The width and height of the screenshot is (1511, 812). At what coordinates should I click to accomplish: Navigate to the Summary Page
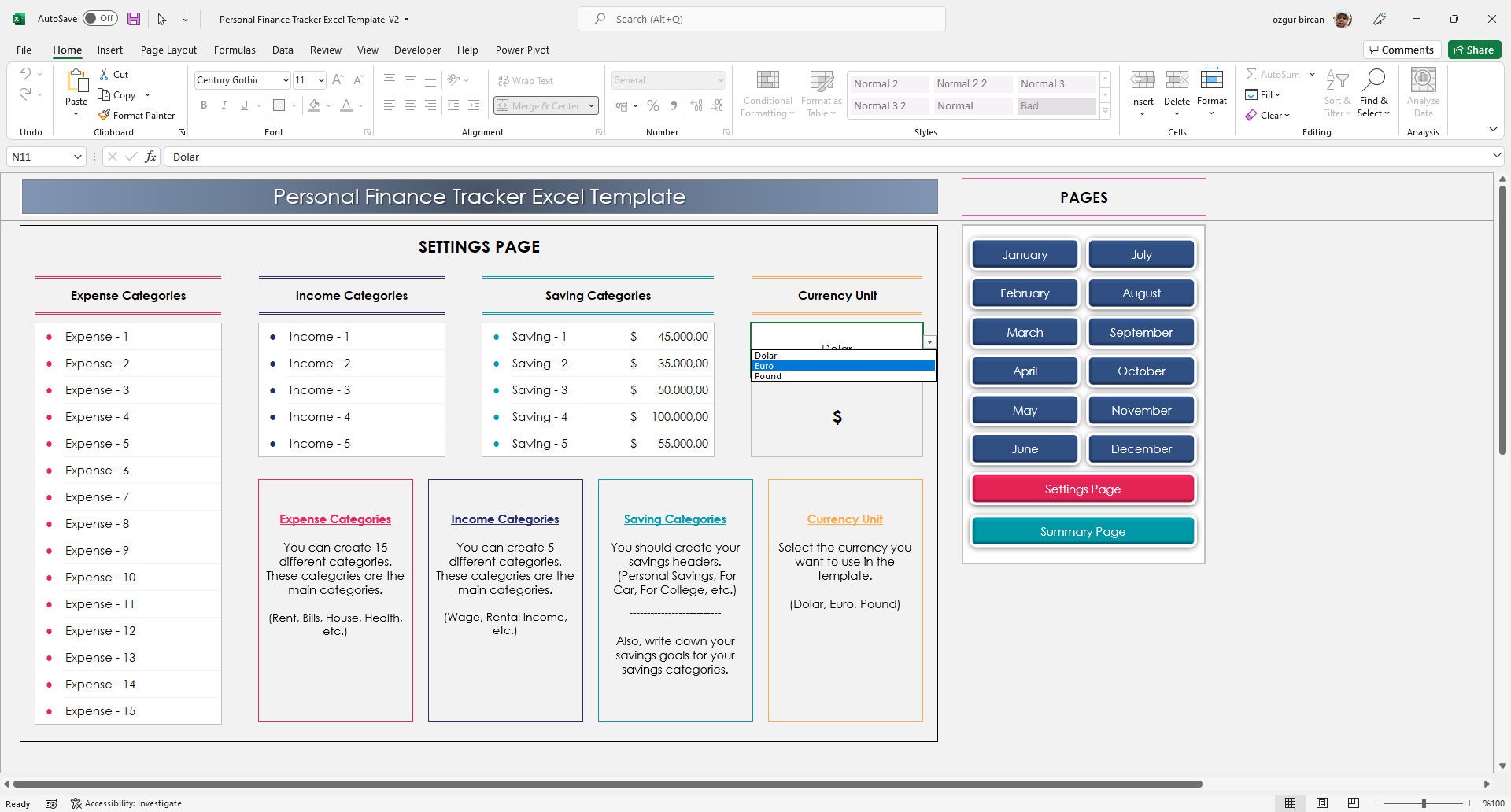coord(1082,531)
